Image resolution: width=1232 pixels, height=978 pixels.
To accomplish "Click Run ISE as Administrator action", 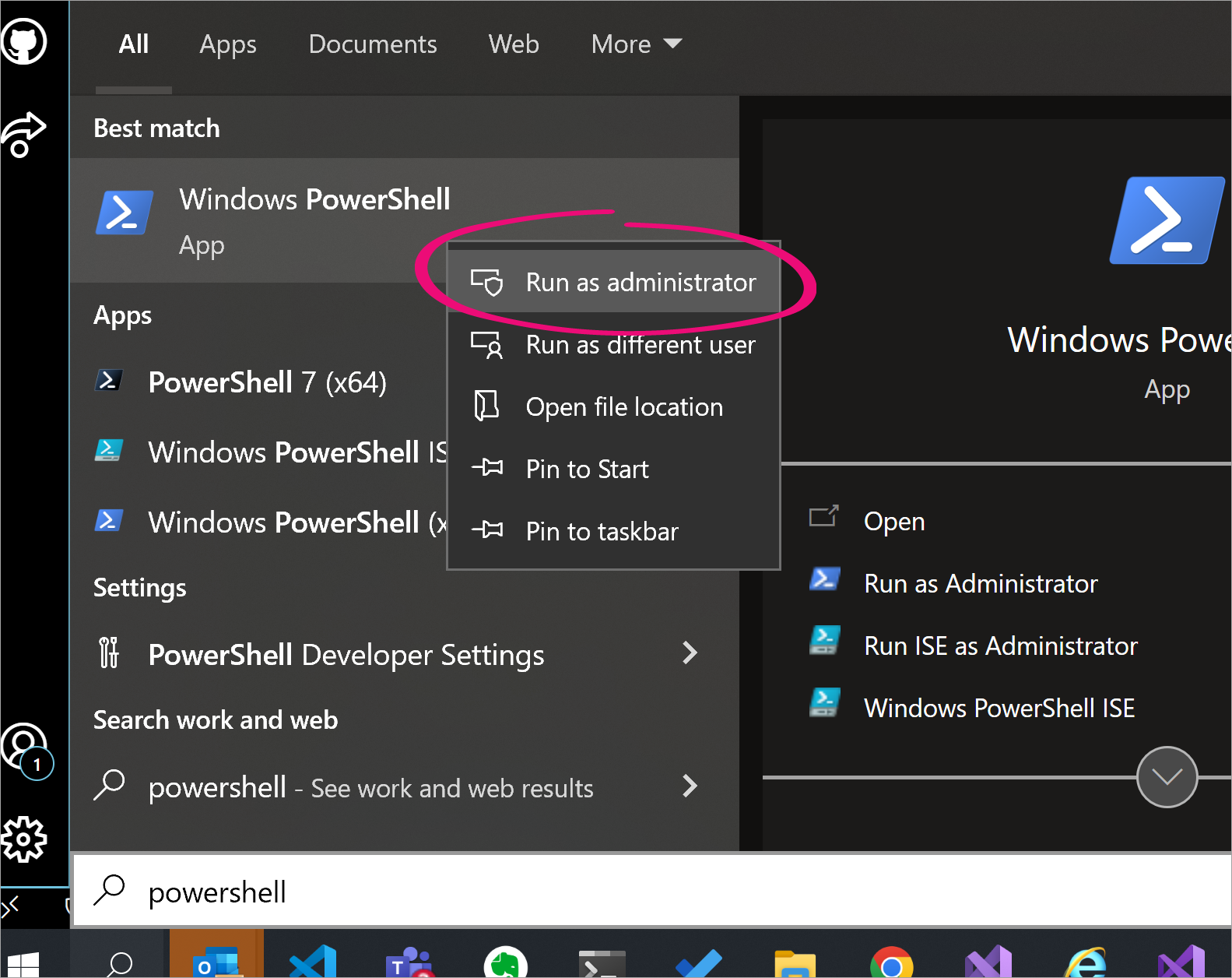I will tap(1000, 646).
